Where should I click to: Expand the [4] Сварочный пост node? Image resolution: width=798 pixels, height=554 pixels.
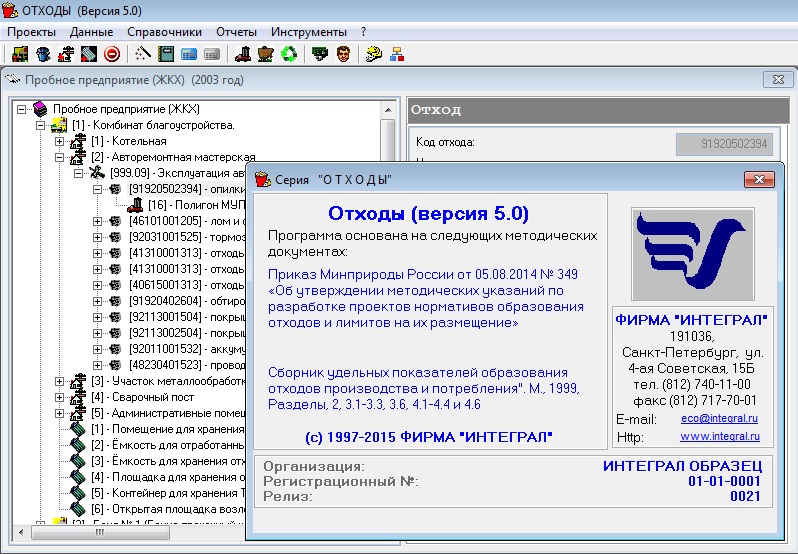tap(59, 397)
